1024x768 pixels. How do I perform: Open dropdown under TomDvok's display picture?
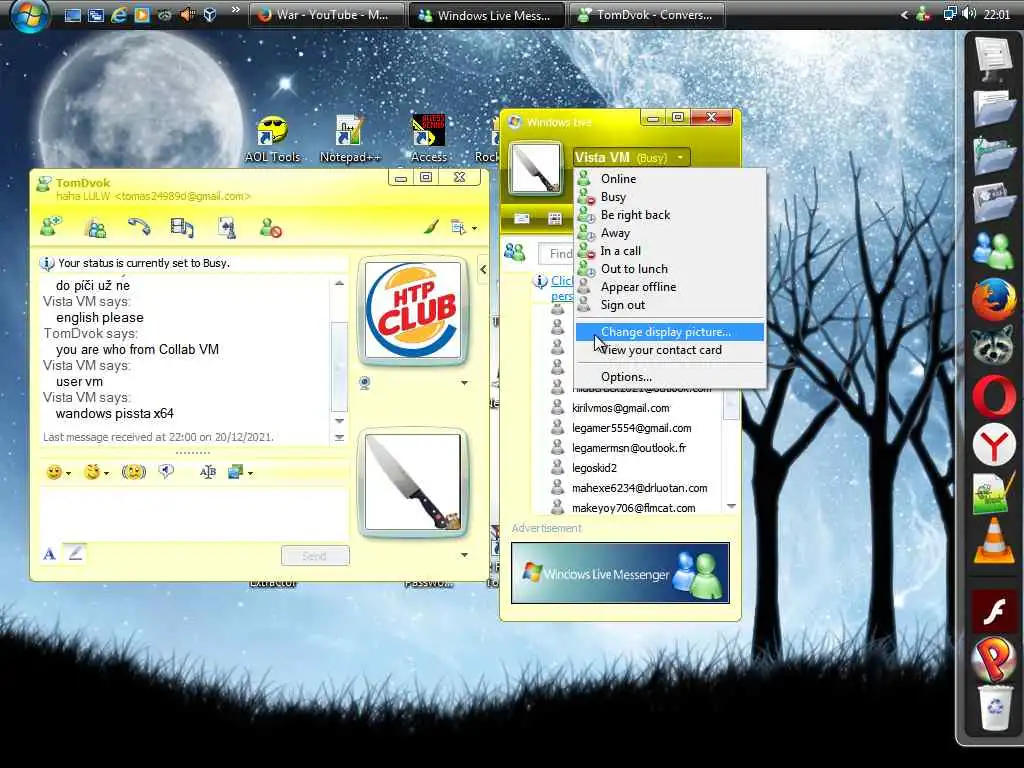pos(464,383)
